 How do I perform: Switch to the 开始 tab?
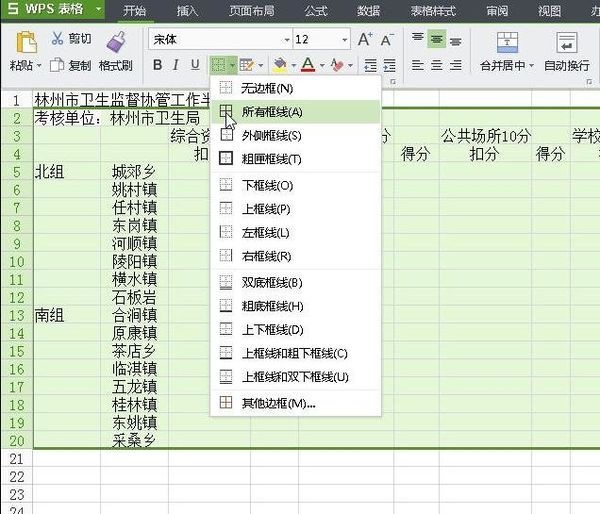(x=134, y=10)
